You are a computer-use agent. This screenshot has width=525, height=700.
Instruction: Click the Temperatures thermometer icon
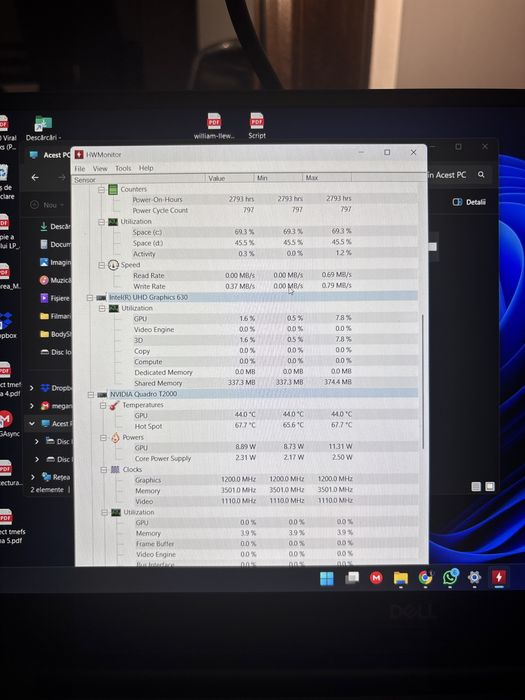[115, 405]
